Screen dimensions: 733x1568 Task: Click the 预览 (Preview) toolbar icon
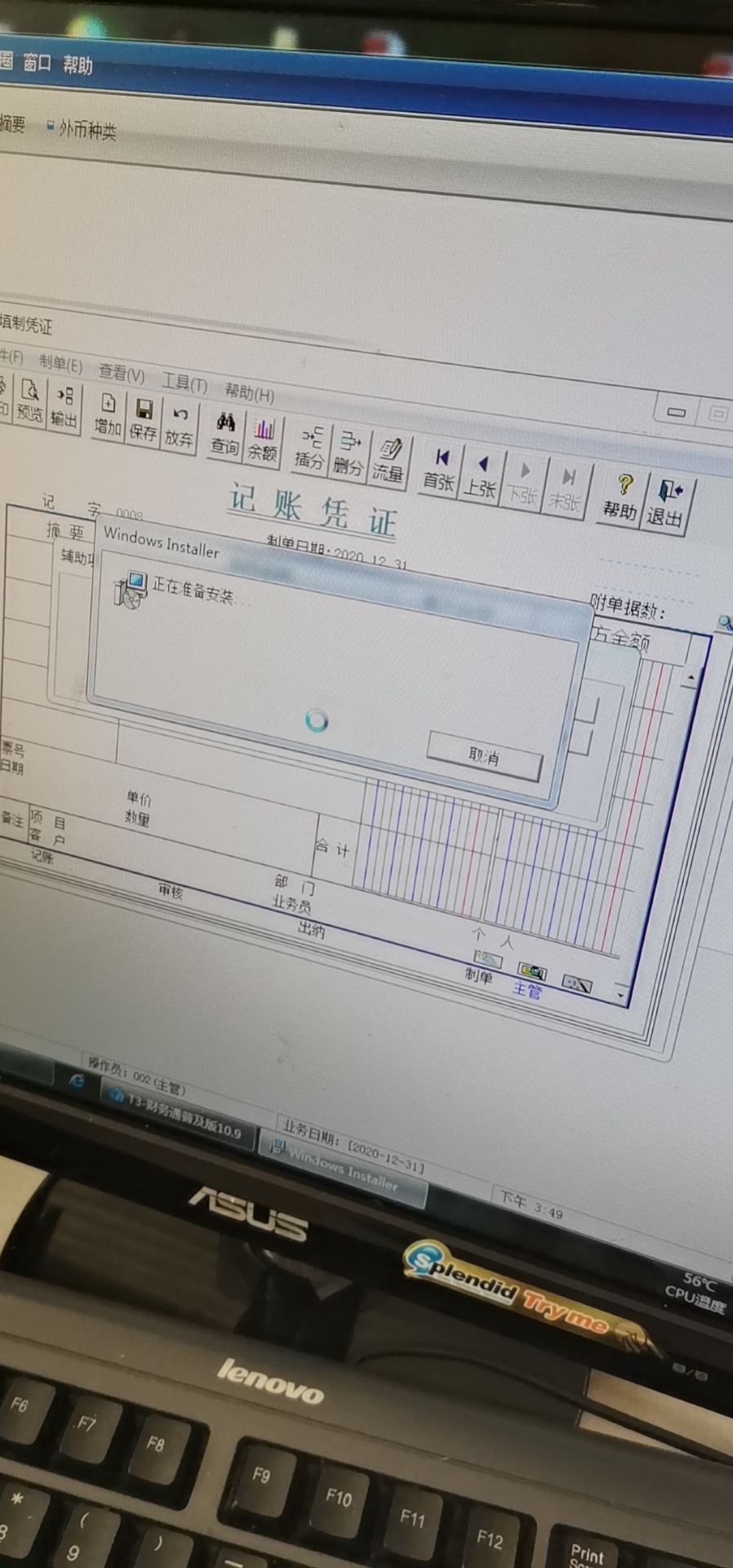click(30, 401)
